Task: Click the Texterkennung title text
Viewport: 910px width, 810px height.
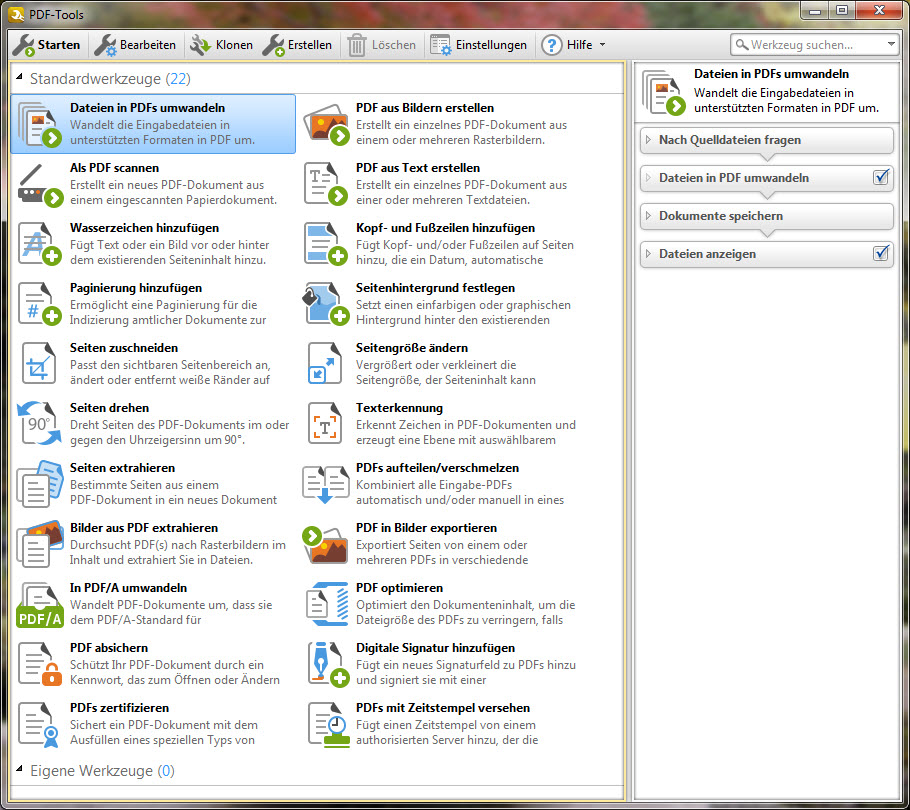Action: click(399, 408)
